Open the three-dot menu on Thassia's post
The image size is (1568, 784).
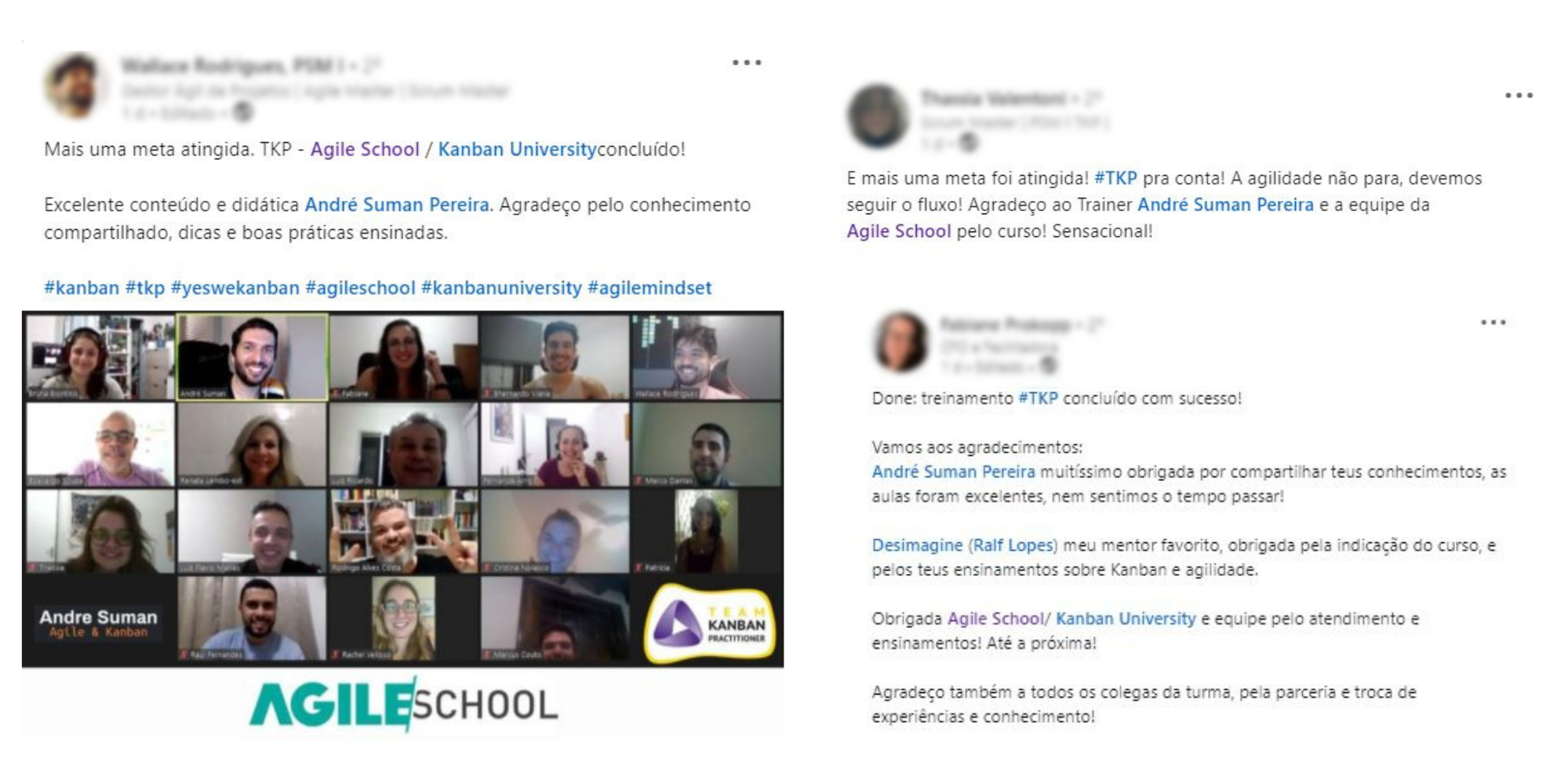point(1519,96)
